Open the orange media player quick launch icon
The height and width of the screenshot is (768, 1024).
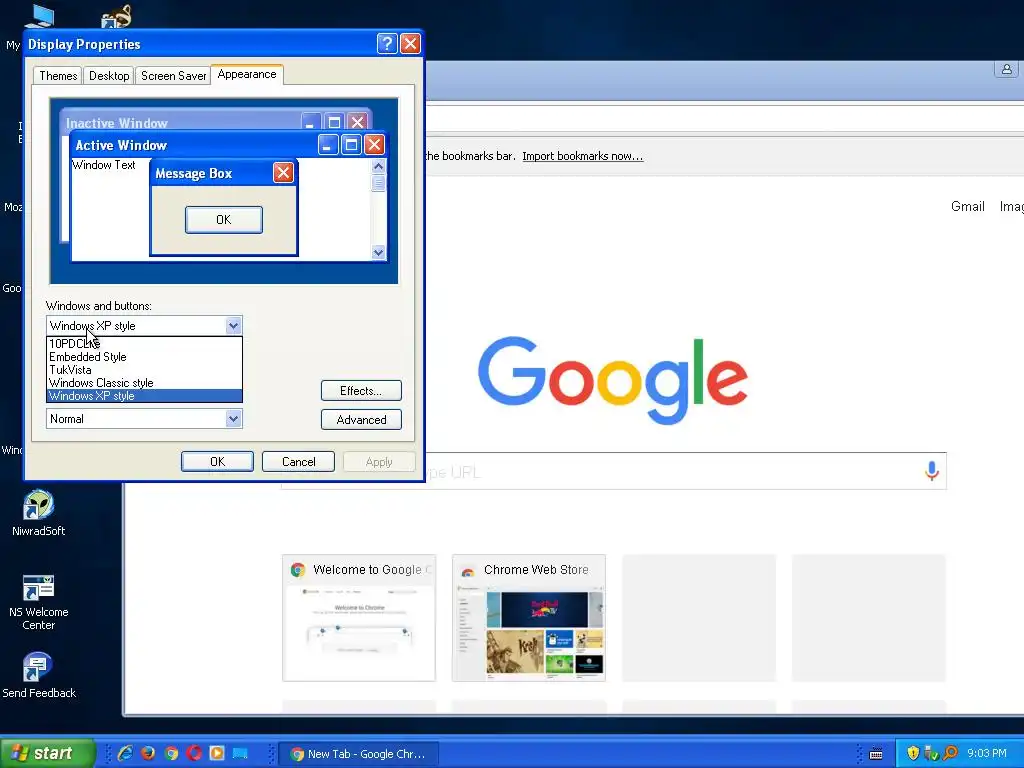217,753
